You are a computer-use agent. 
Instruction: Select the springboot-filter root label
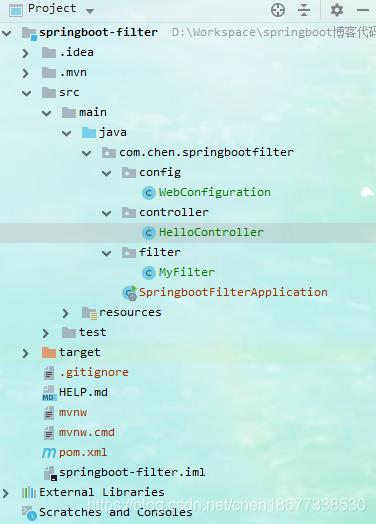click(x=98, y=32)
